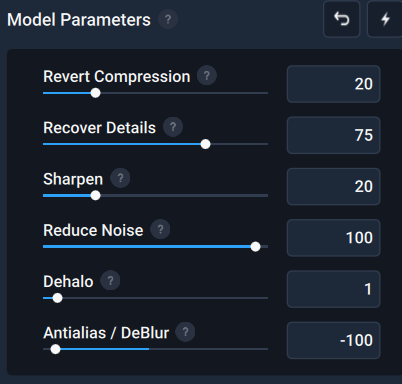Click the Antialias / DeBlur slider handle
402x384 pixels.
click(55, 349)
